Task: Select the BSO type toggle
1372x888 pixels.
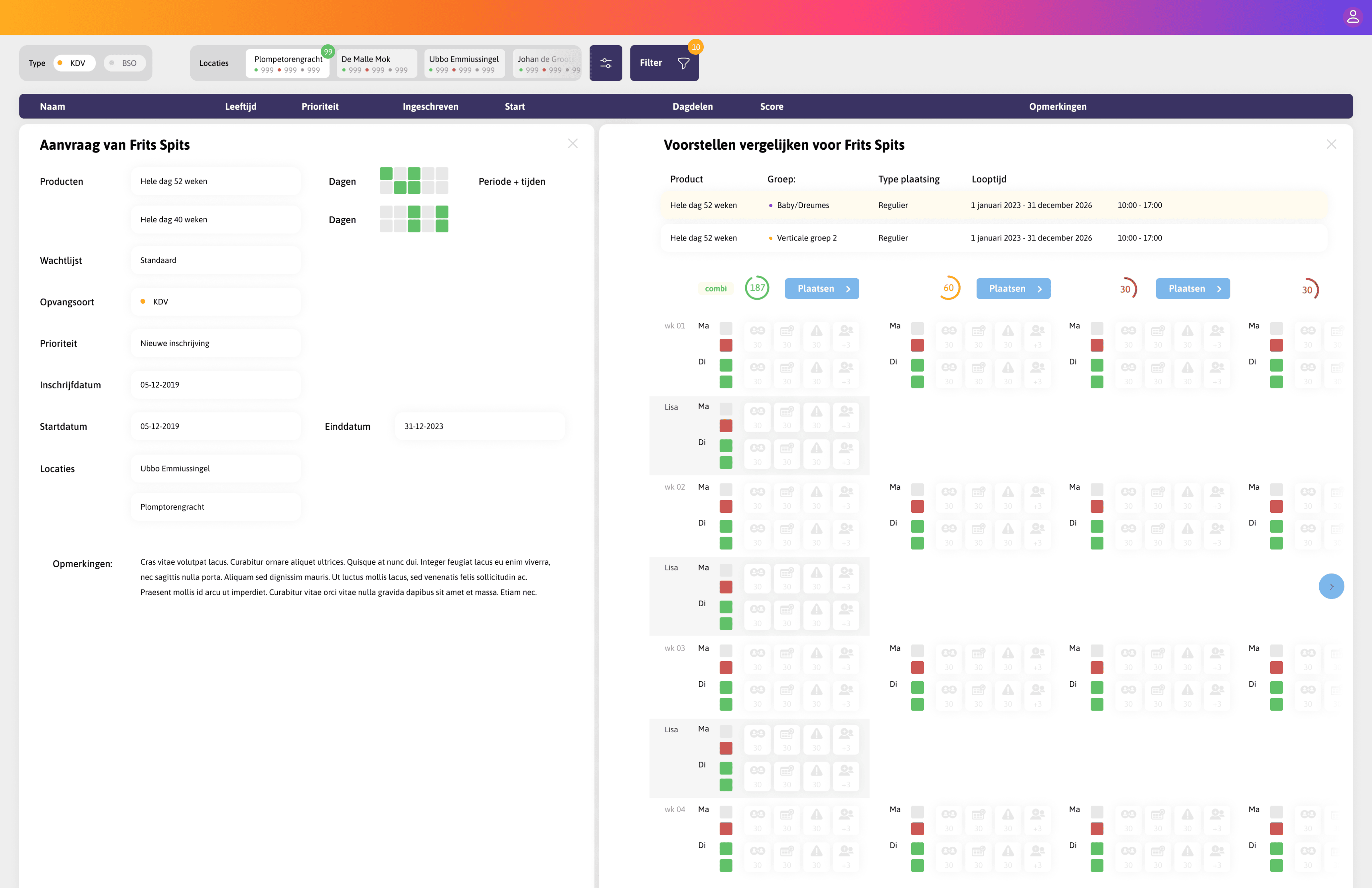Action: coord(125,63)
